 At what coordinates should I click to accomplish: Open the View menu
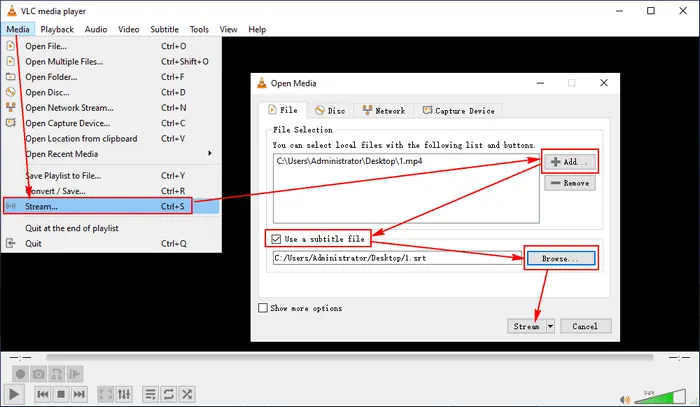(228, 29)
